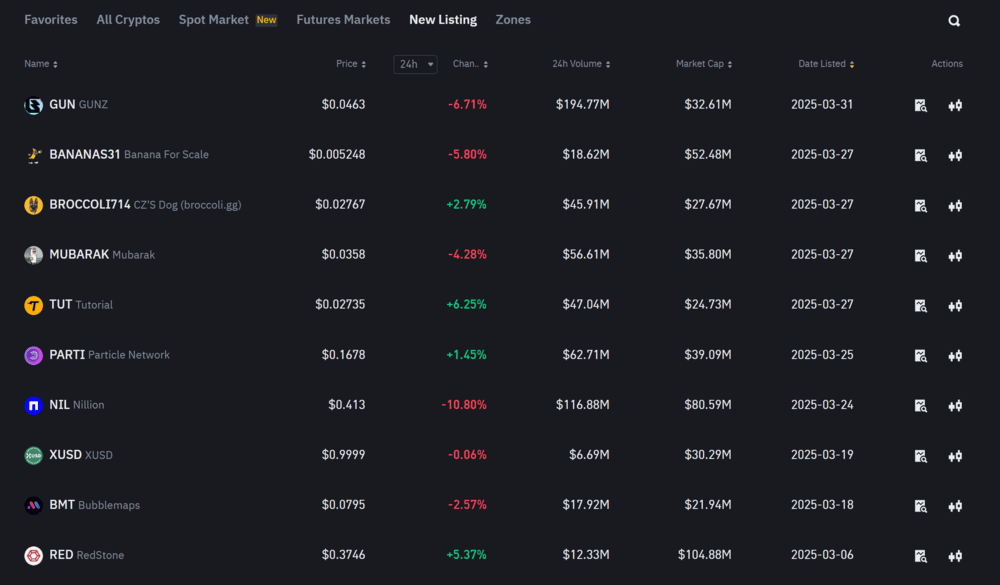
Task: Click trade icon for RED row
Action: point(955,556)
